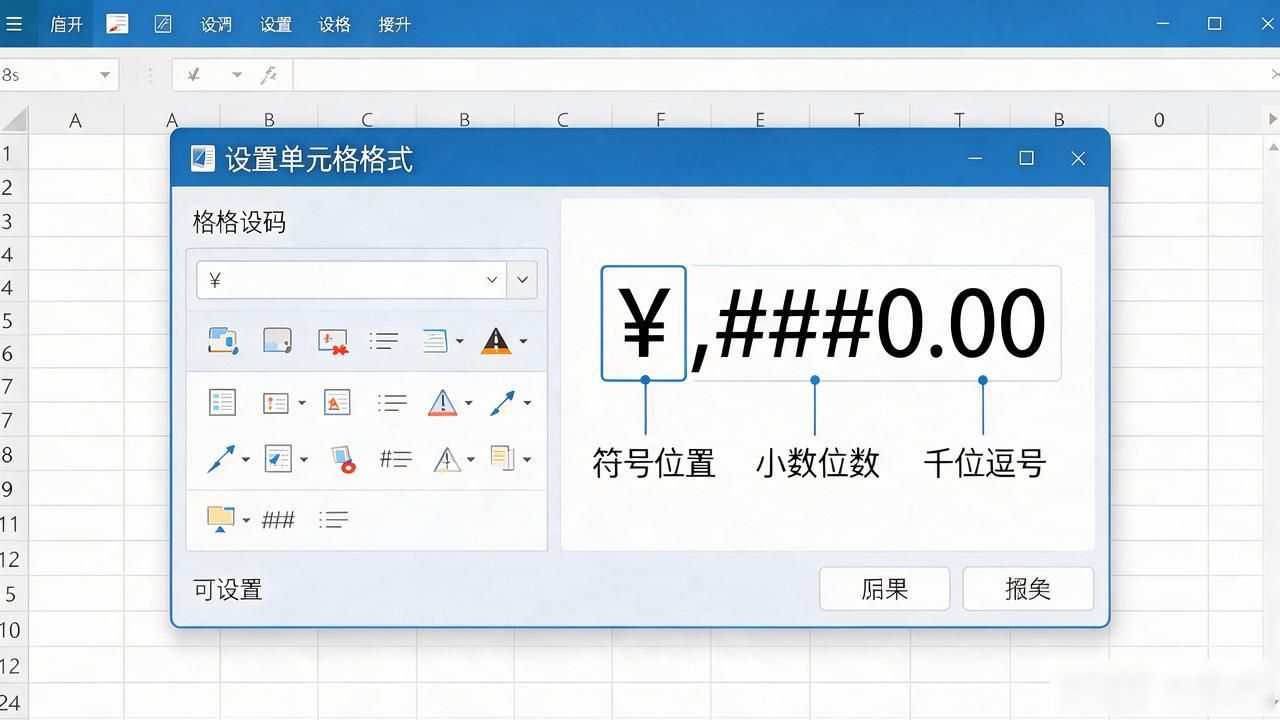Click the black warning triangle with orange base

pyautogui.click(x=496, y=341)
